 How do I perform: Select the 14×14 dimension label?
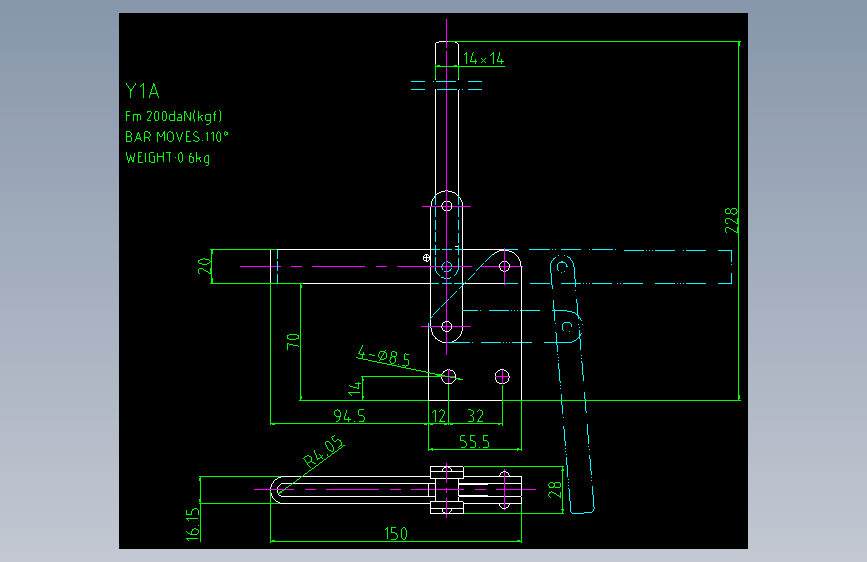pyautogui.click(x=484, y=59)
